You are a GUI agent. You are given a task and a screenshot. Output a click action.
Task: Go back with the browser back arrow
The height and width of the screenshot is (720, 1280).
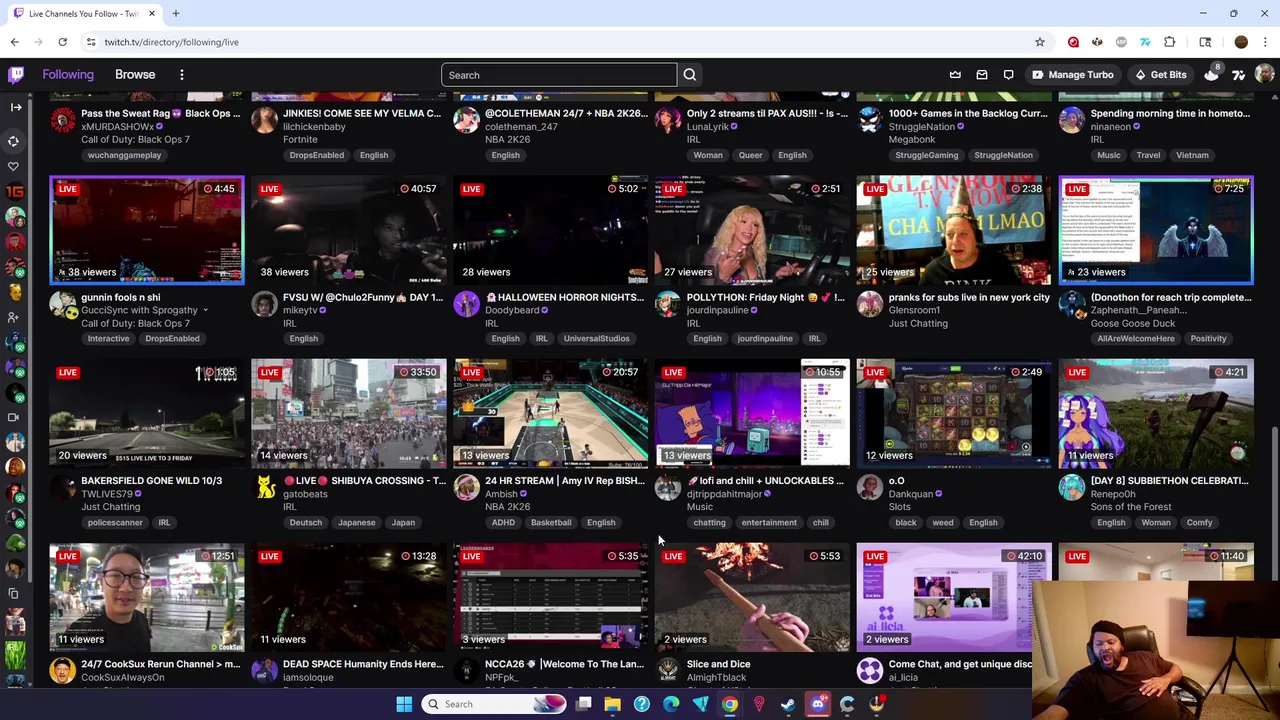(x=14, y=42)
